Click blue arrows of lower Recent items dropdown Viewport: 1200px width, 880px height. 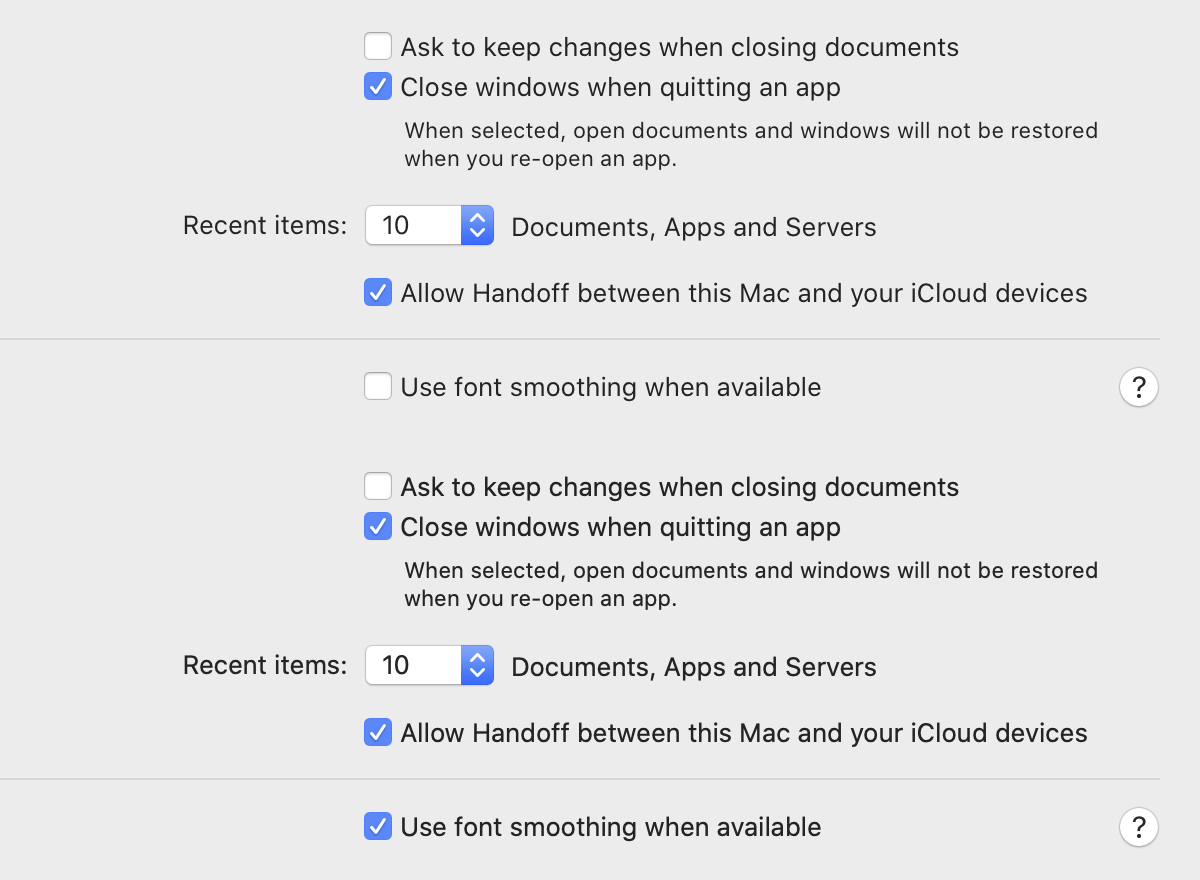pyautogui.click(x=477, y=665)
